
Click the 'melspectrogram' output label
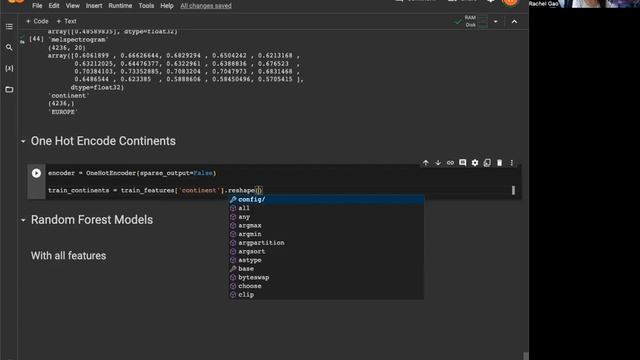click(x=78, y=40)
